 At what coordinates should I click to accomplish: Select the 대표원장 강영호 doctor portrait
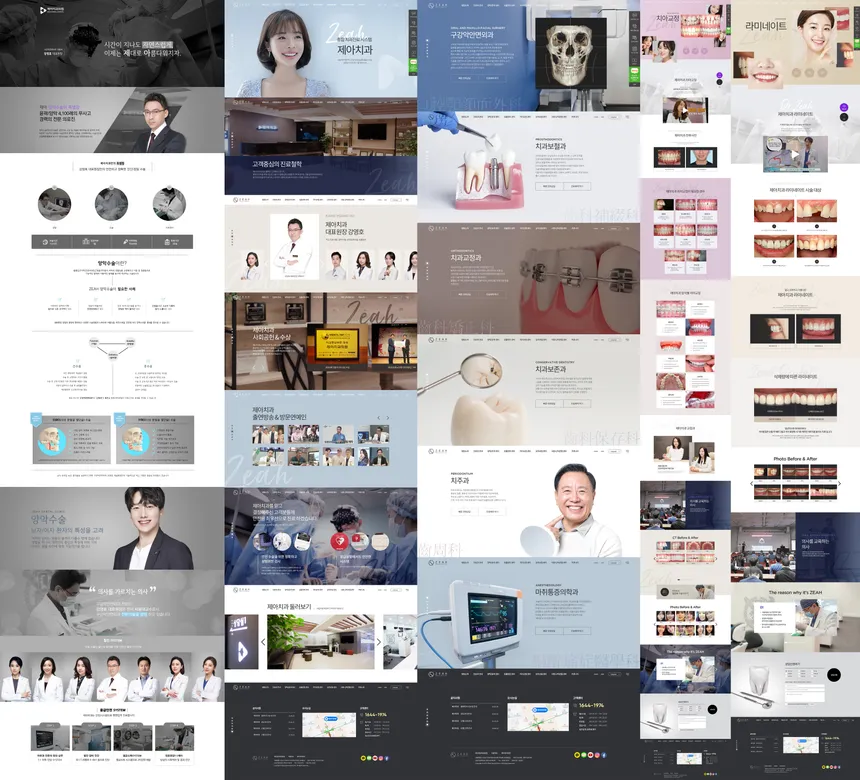point(295,247)
